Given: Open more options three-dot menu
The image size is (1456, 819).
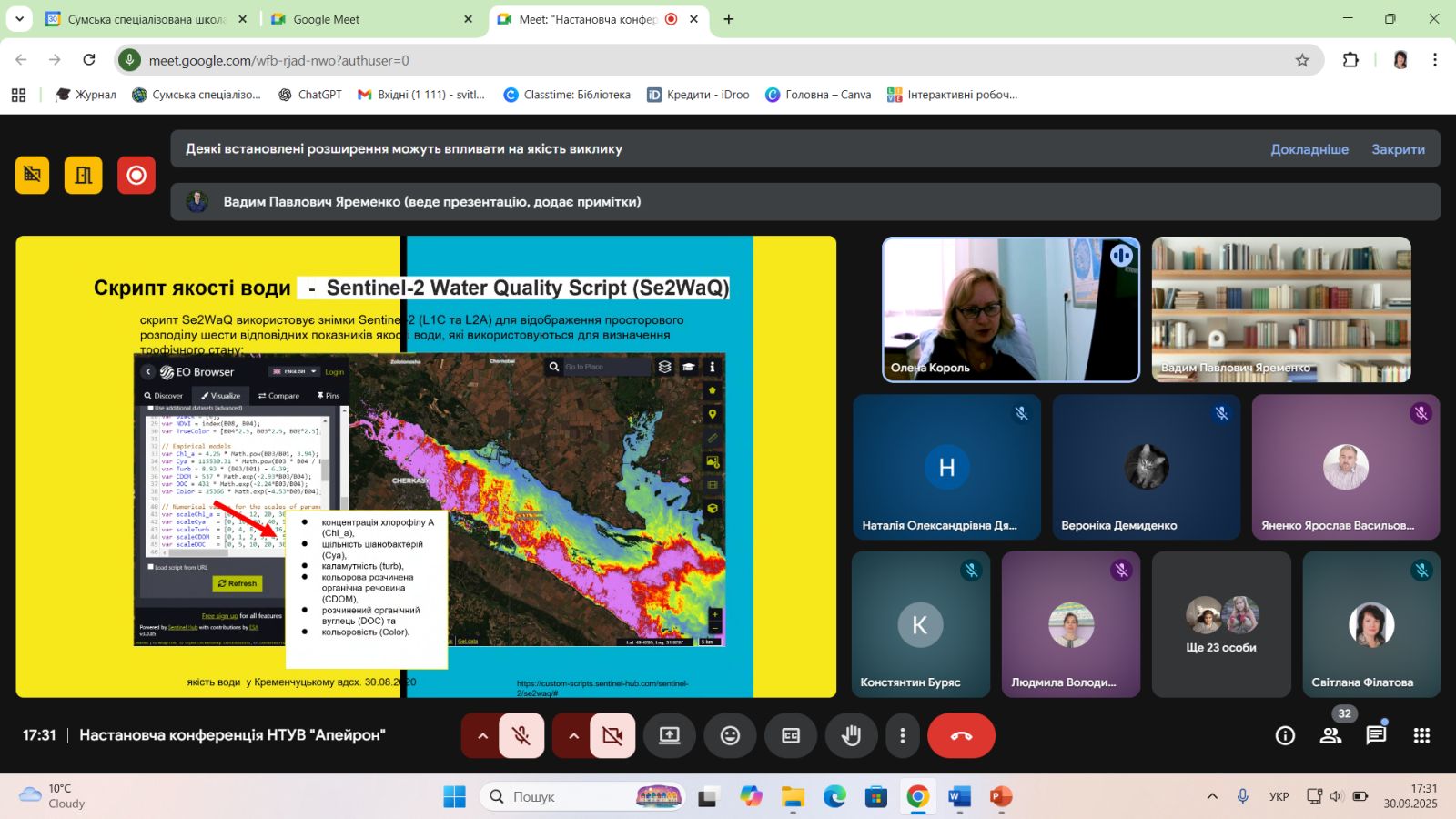Looking at the screenshot, I should [x=902, y=735].
